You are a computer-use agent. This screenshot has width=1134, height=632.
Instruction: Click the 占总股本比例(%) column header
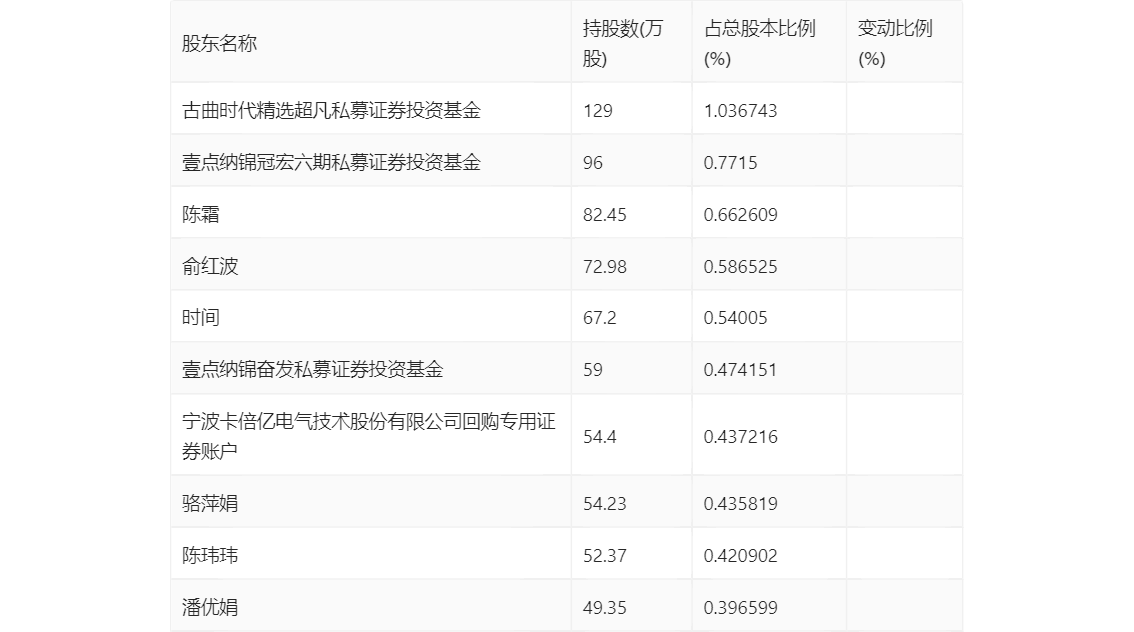click(x=759, y=43)
